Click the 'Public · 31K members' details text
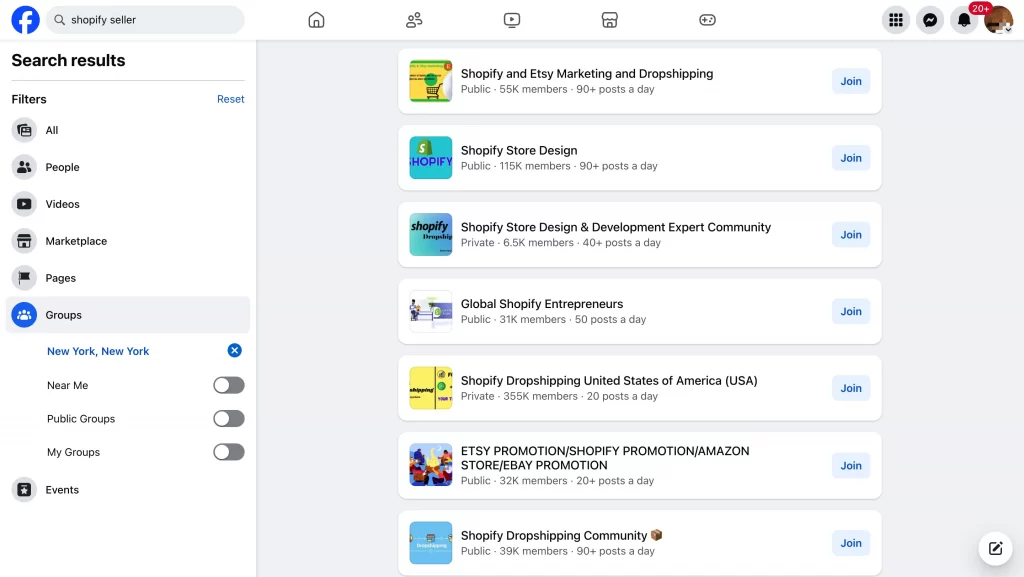The image size is (1024, 577). 554,319
